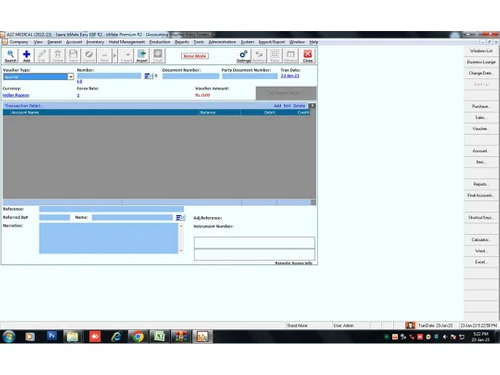The height and width of the screenshot is (375, 500).
Task: Click the Sales sidebar button
Action: (x=481, y=117)
